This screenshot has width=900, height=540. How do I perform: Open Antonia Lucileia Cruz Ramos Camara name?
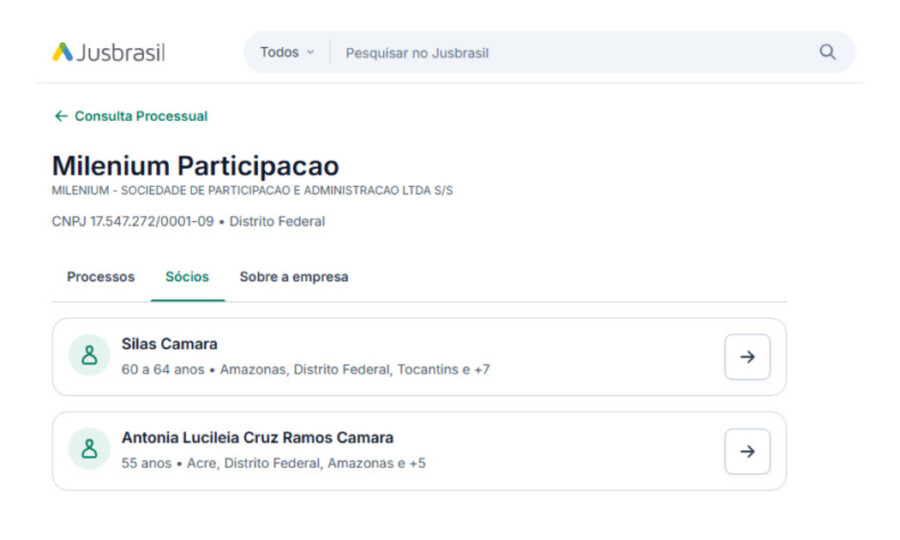click(x=257, y=437)
